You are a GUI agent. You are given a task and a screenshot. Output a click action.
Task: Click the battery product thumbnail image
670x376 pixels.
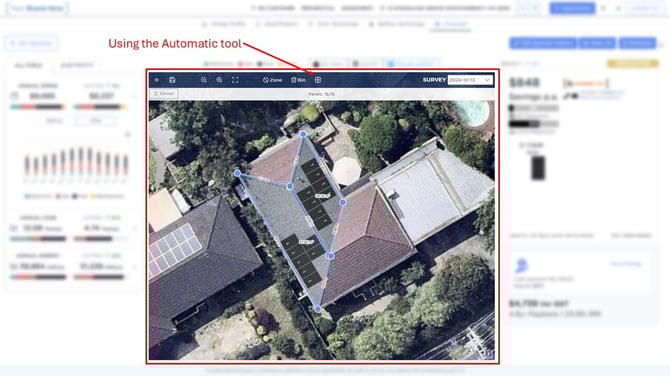click(538, 168)
